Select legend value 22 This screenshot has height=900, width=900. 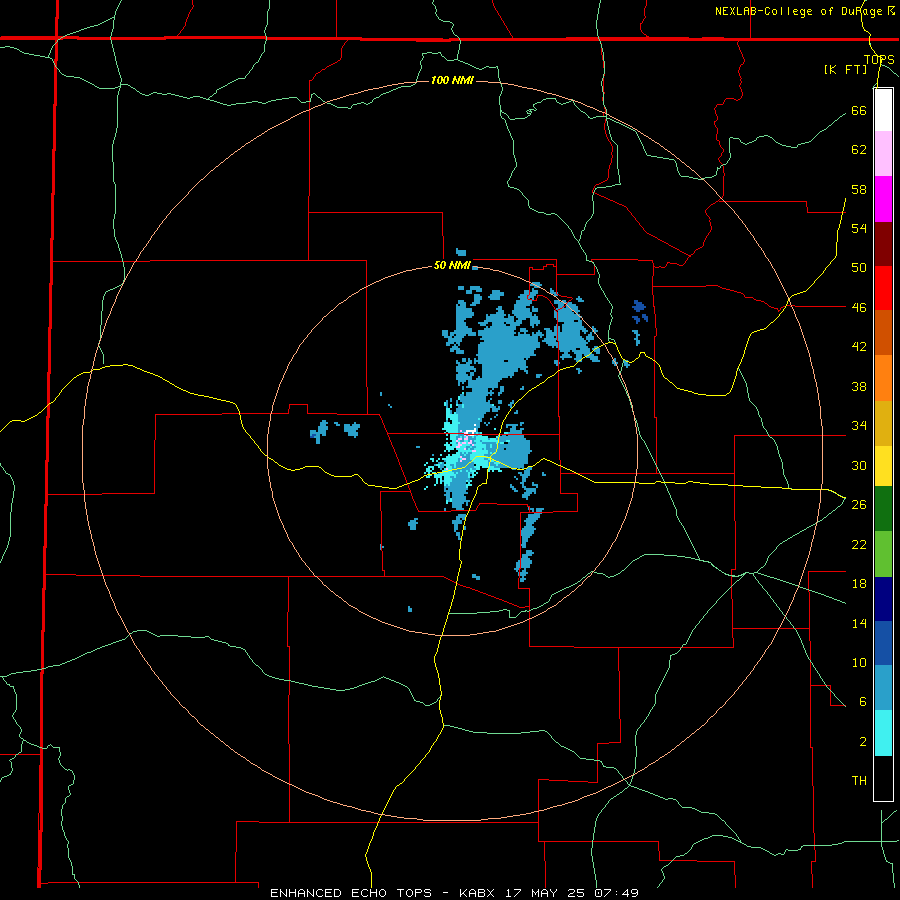pyautogui.click(x=859, y=544)
